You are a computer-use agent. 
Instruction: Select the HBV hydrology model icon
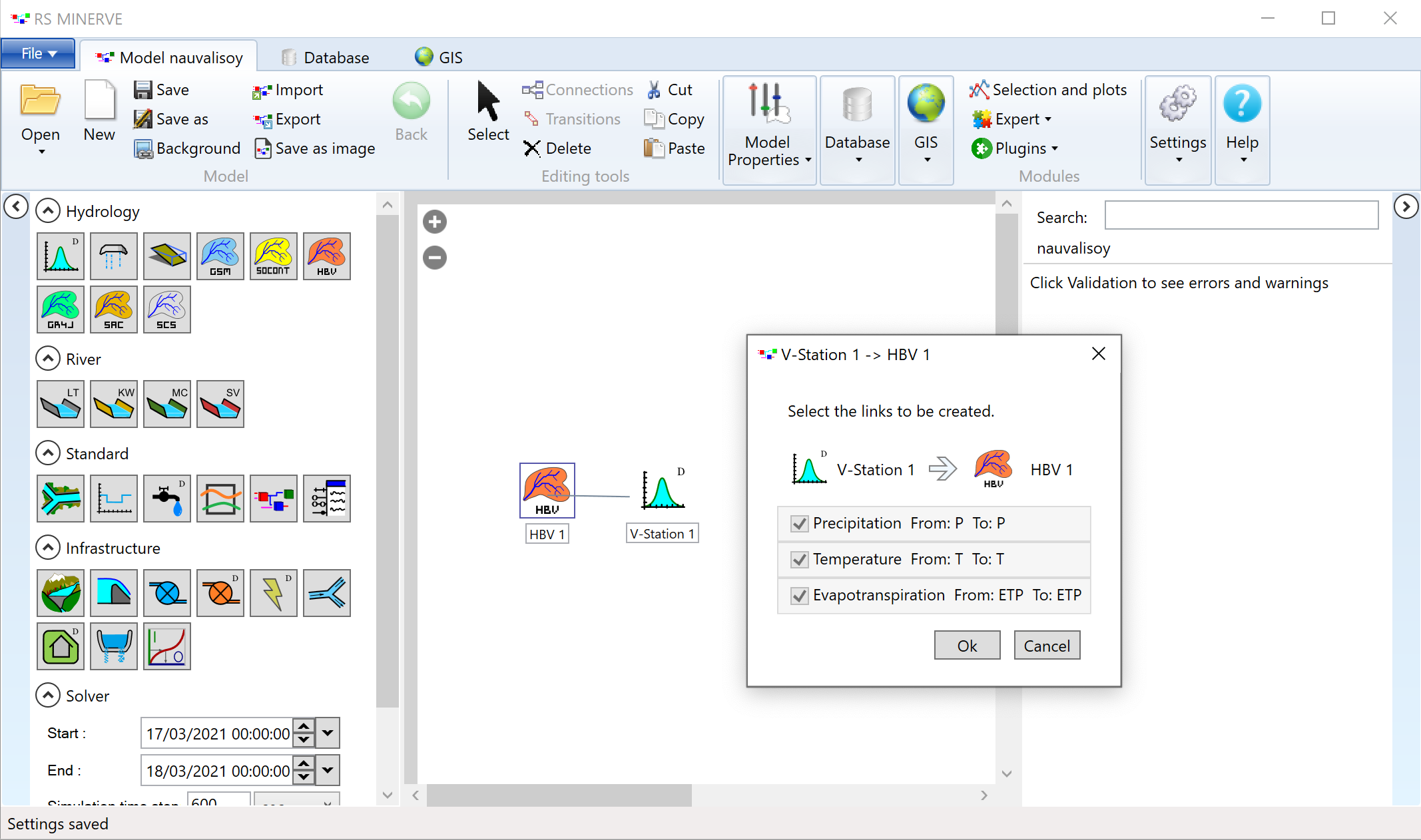click(328, 254)
